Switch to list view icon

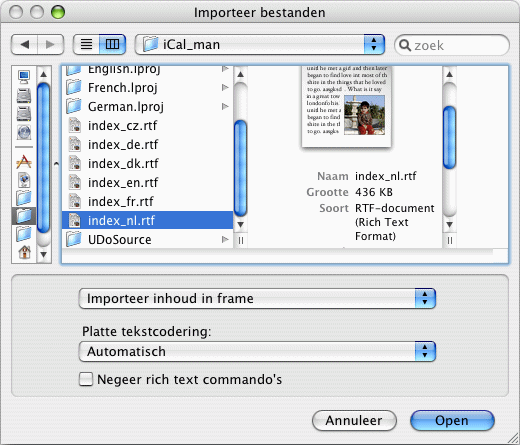click(86, 44)
